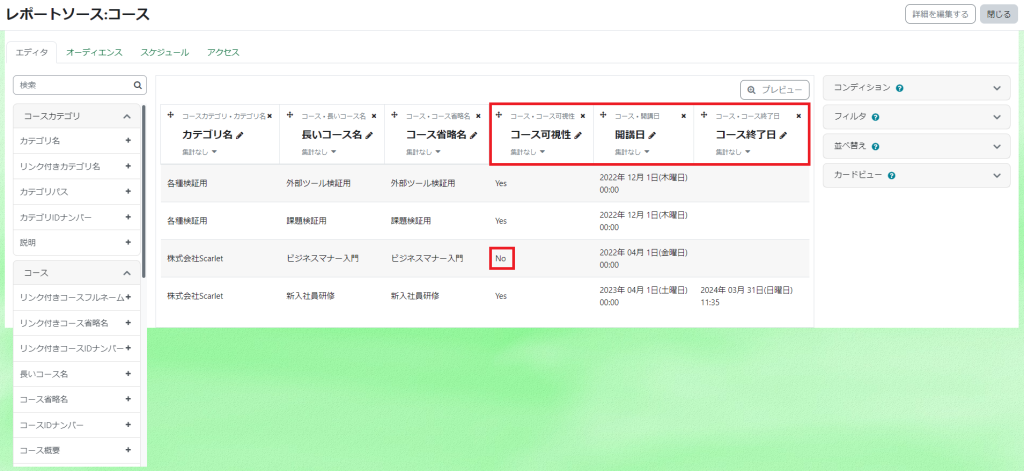The image size is (1024, 471).
Task: Remove the コース省略名 column with X
Action: (478, 116)
